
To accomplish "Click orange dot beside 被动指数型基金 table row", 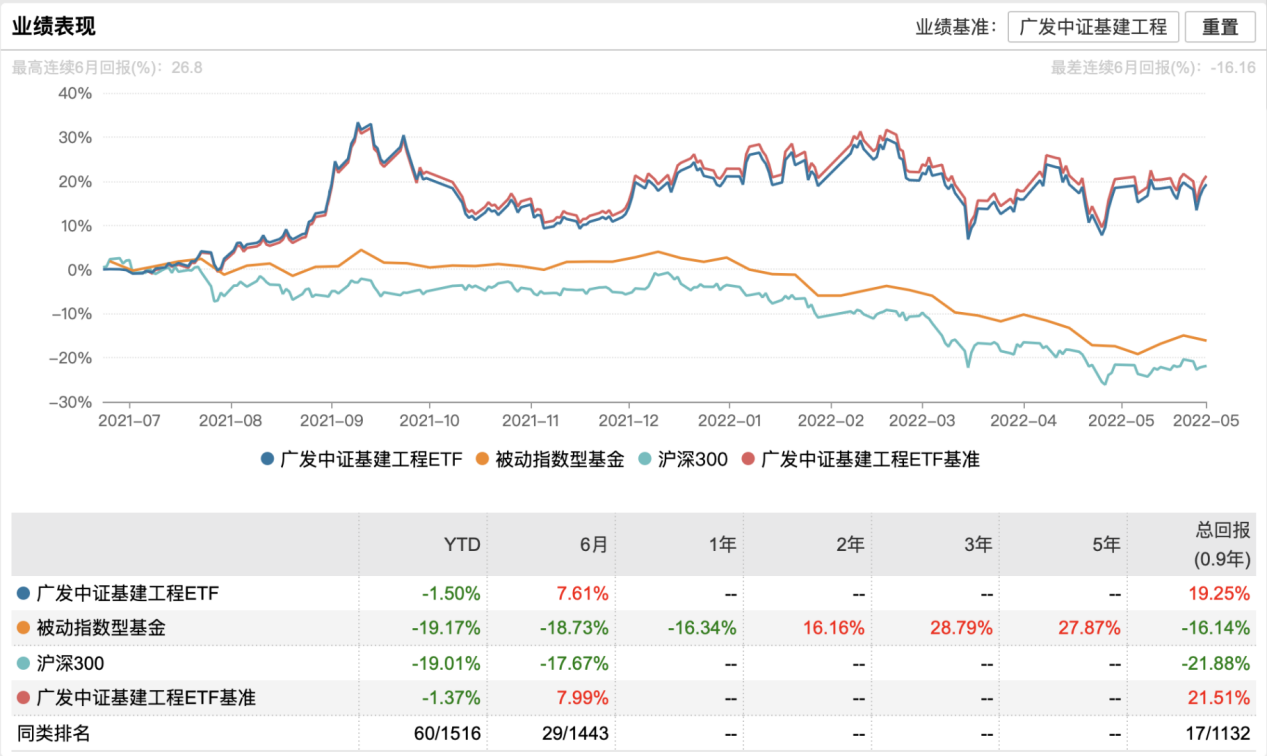I will [23, 628].
